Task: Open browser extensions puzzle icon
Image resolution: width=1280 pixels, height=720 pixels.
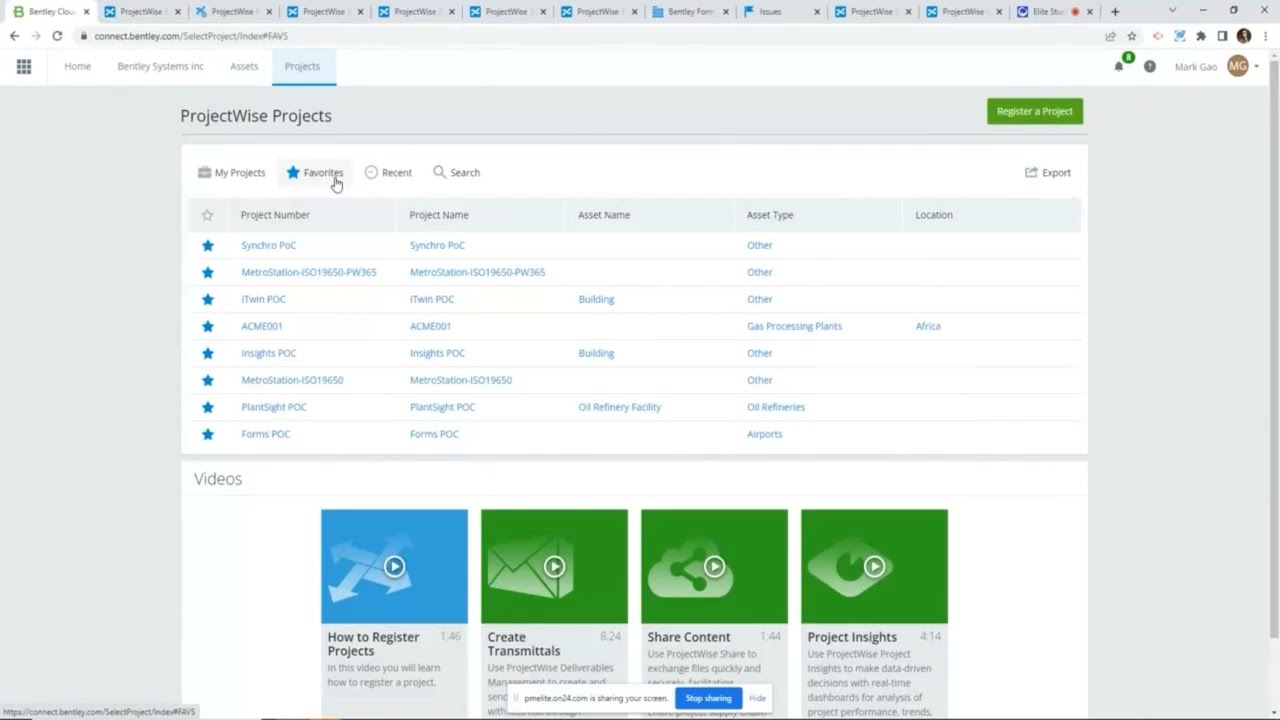Action: click(1201, 36)
